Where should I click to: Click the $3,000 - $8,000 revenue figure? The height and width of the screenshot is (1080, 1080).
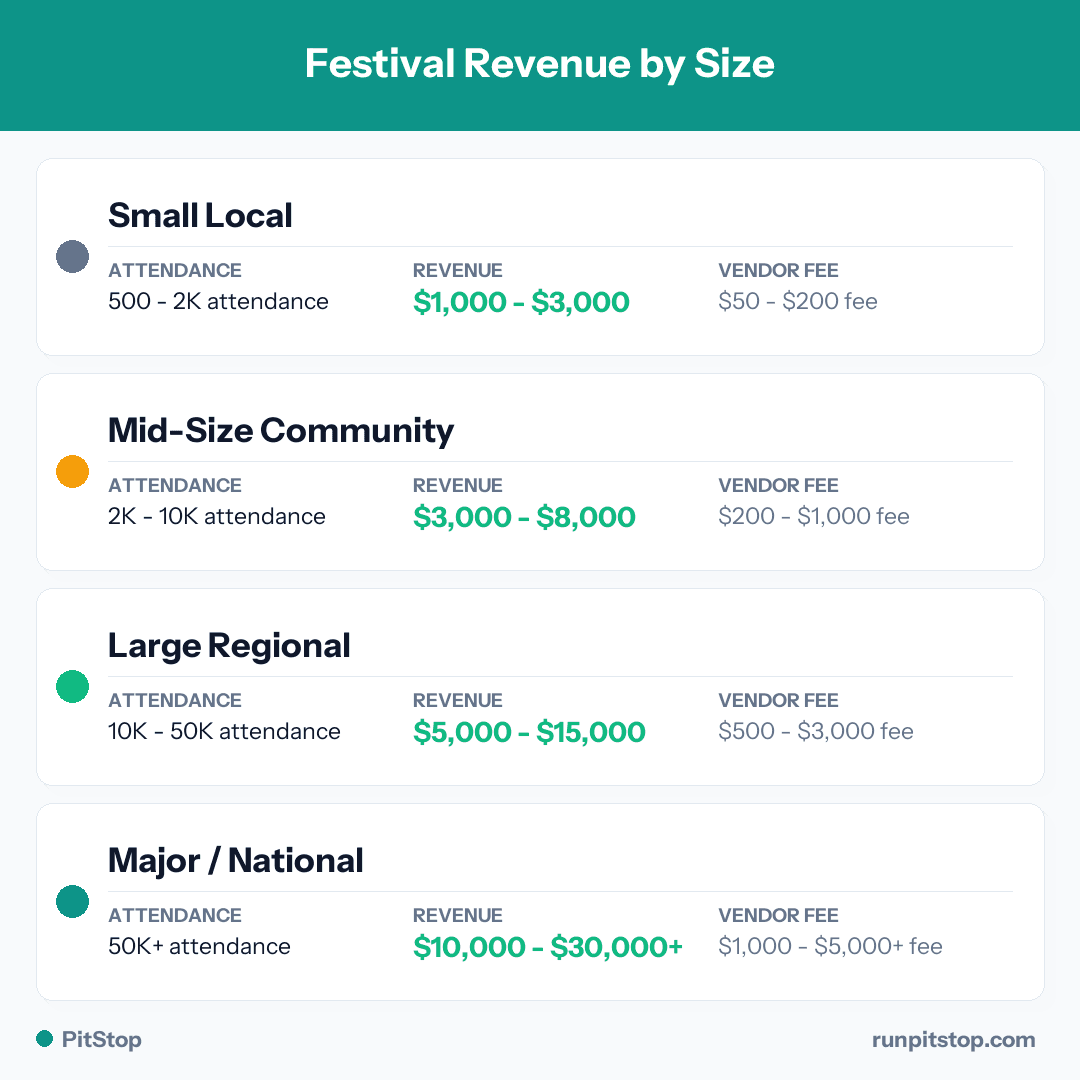(x=524, y=517)
